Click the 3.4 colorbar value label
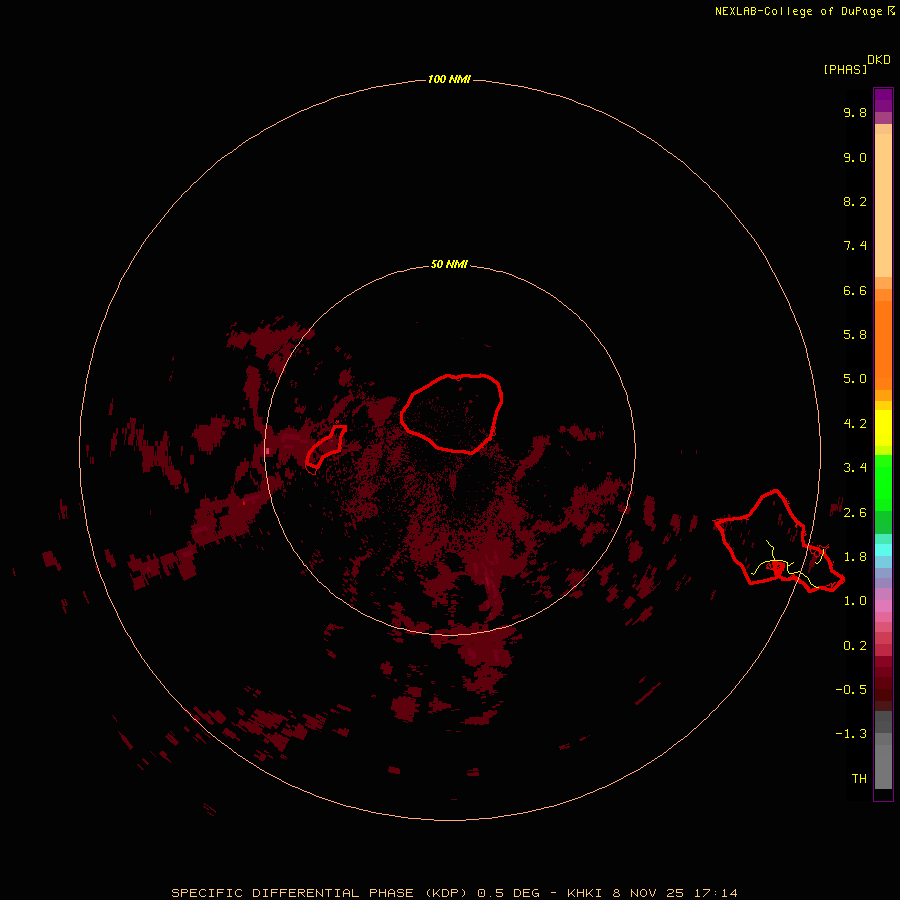900x900 pixels. coord(855,467)
